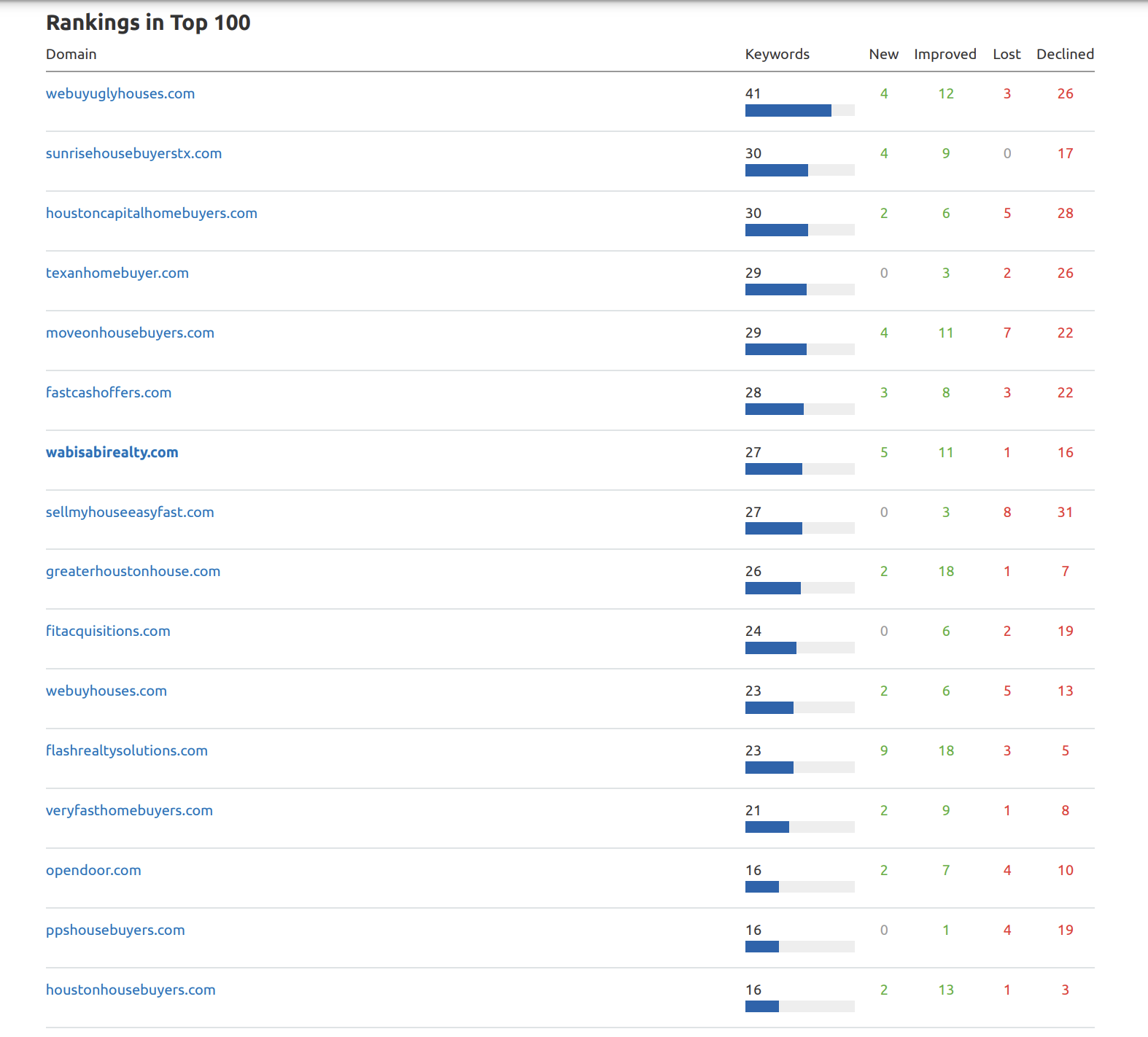The height and width of the screenshot is (1037, 1148).
Task: Open the houstoncapitalhomebuyers.com domain link
Action: coord(152,213)
